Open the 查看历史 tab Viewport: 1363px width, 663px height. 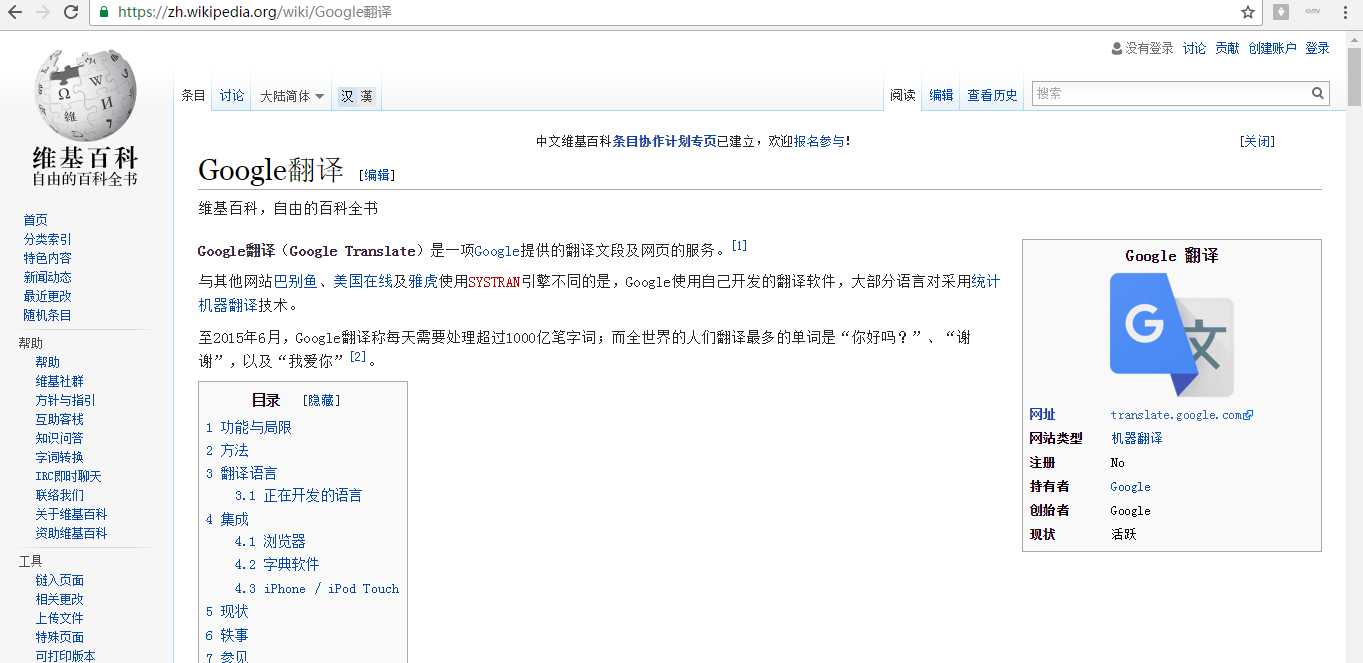click(x=992, y=95)
